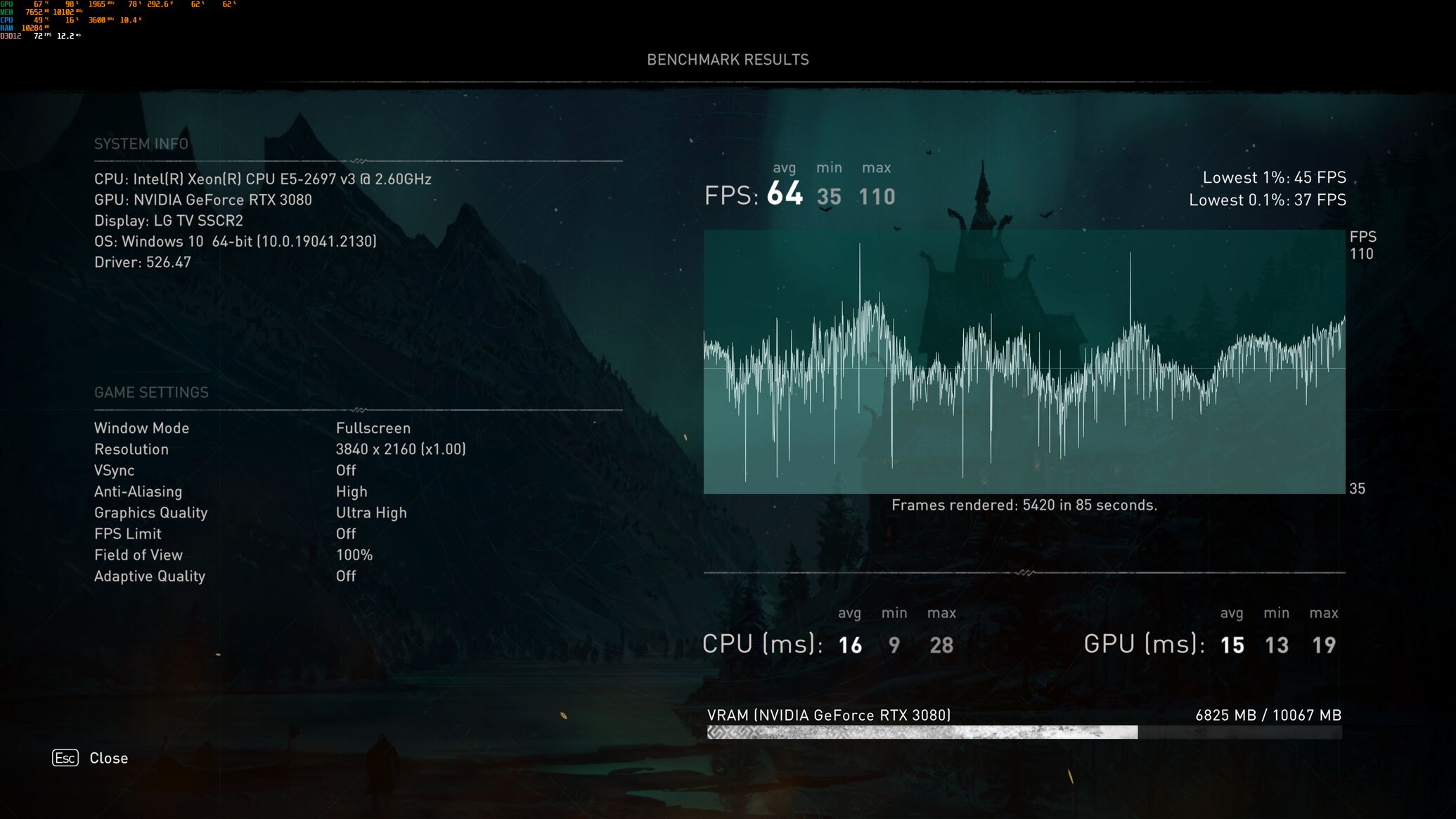Click the VSync Off value
Image resolution: width=1456 pixels, height=819 pixels.
pyautogui.click(x=345, y=470)
